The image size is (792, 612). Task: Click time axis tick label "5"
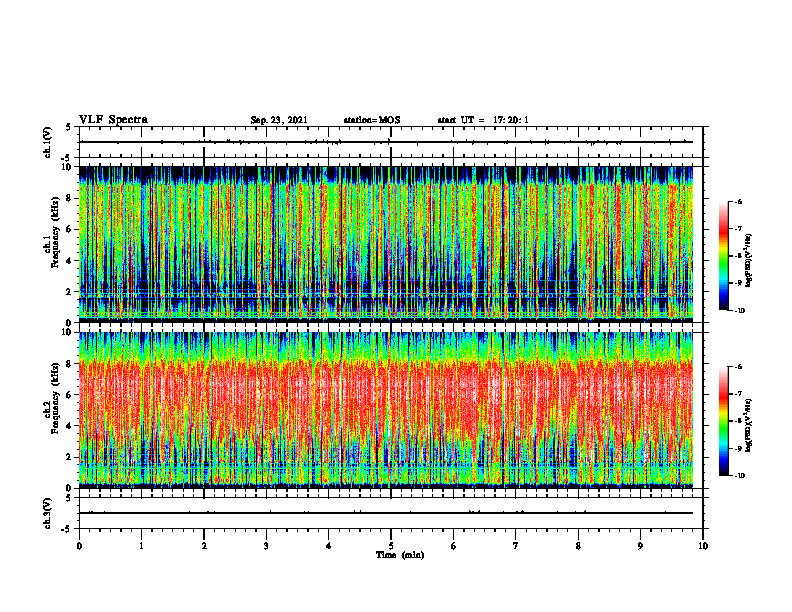(x=391, y=546)
